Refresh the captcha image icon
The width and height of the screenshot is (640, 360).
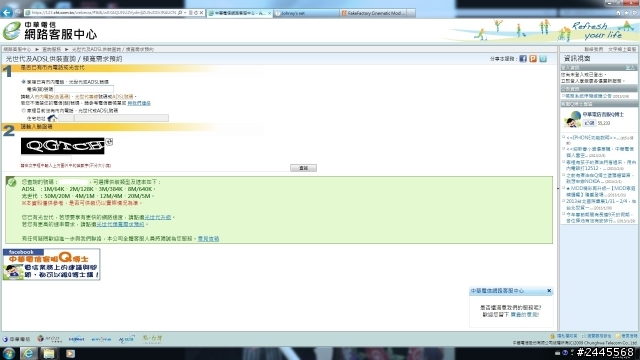click(x=109, y=142)
